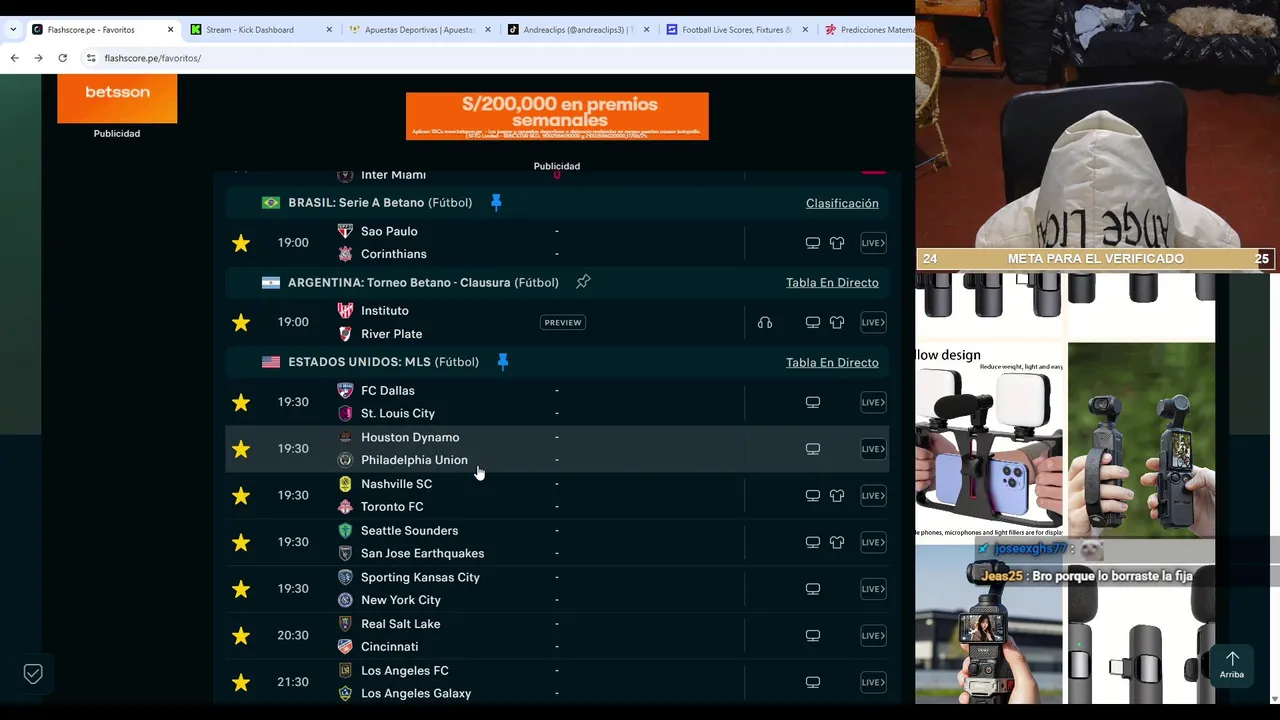Open Tabla En Directo for Argentina league
The height and width of the screenshot is (720, 1280).
coord(832,283)
